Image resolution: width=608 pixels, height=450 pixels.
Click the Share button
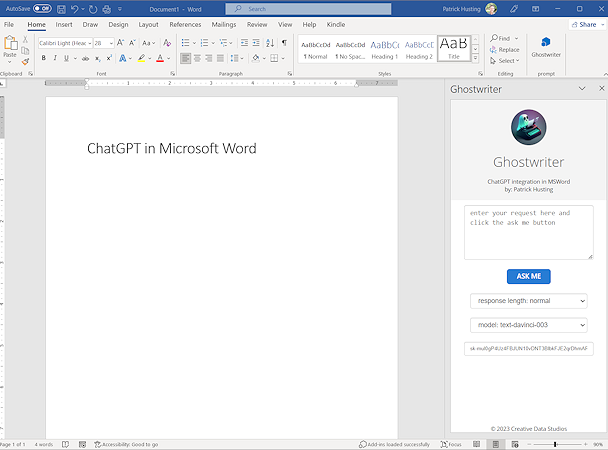click(582, 24)
